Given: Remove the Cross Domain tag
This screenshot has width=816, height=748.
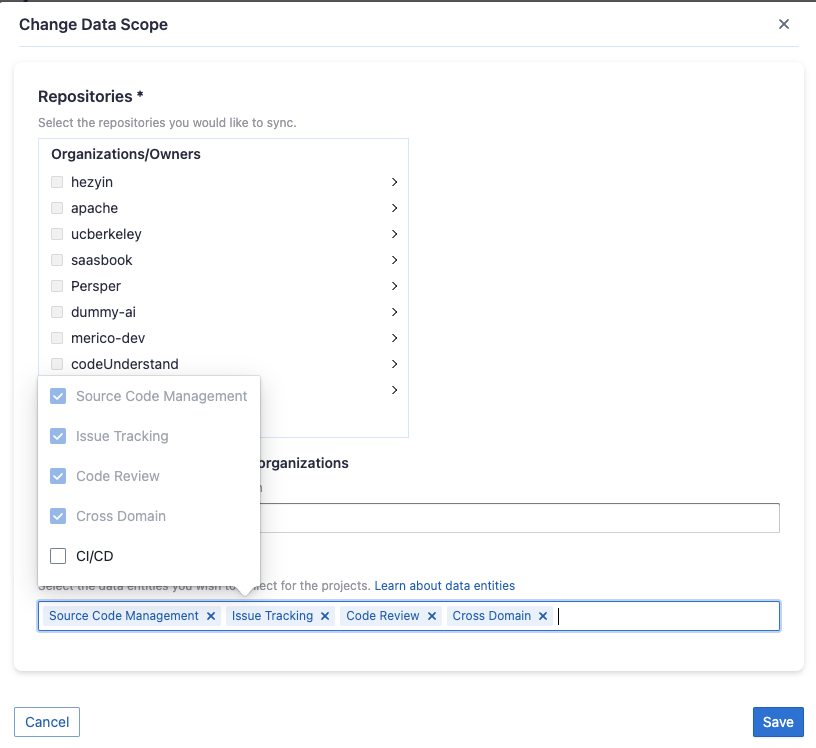Looking at the screenshot, I should [543, 616].
